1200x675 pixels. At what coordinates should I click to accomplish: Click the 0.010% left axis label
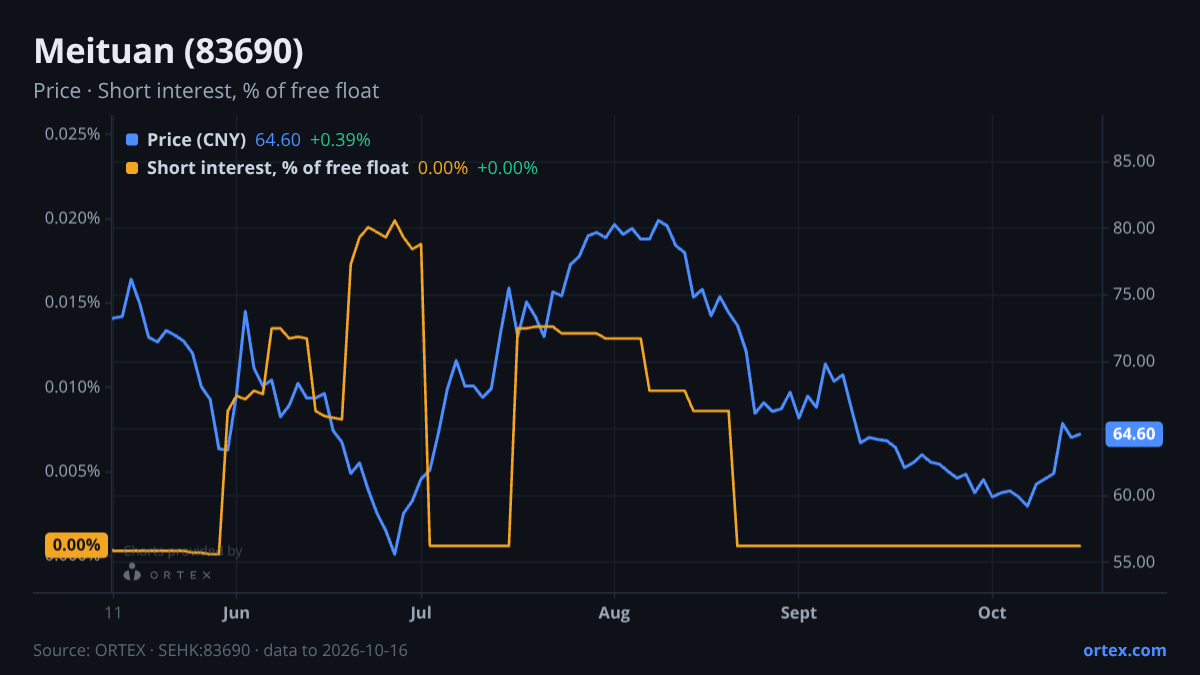click(72, 387)
